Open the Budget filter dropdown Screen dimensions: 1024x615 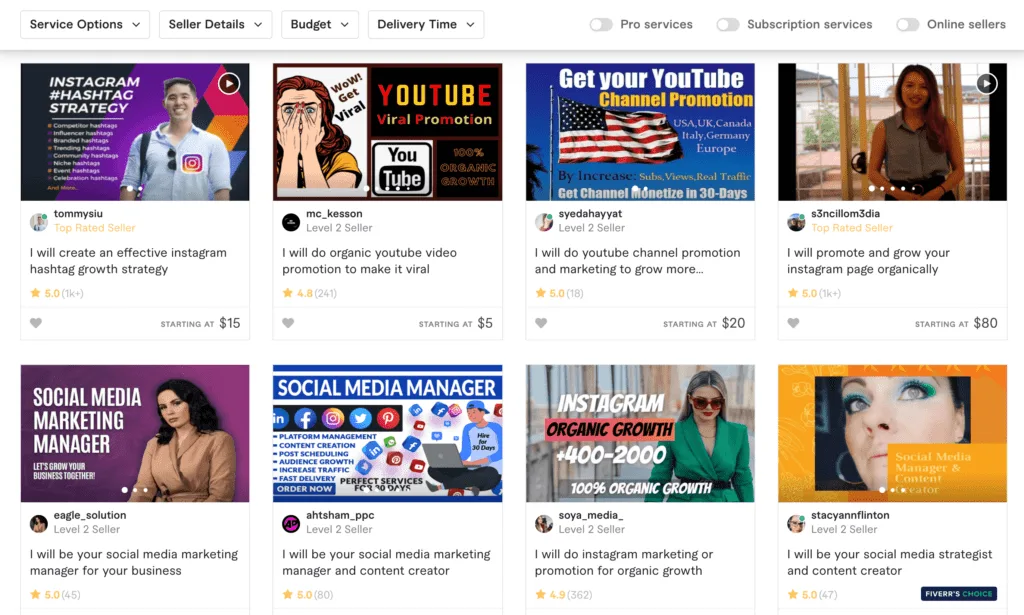click(319, 25)
